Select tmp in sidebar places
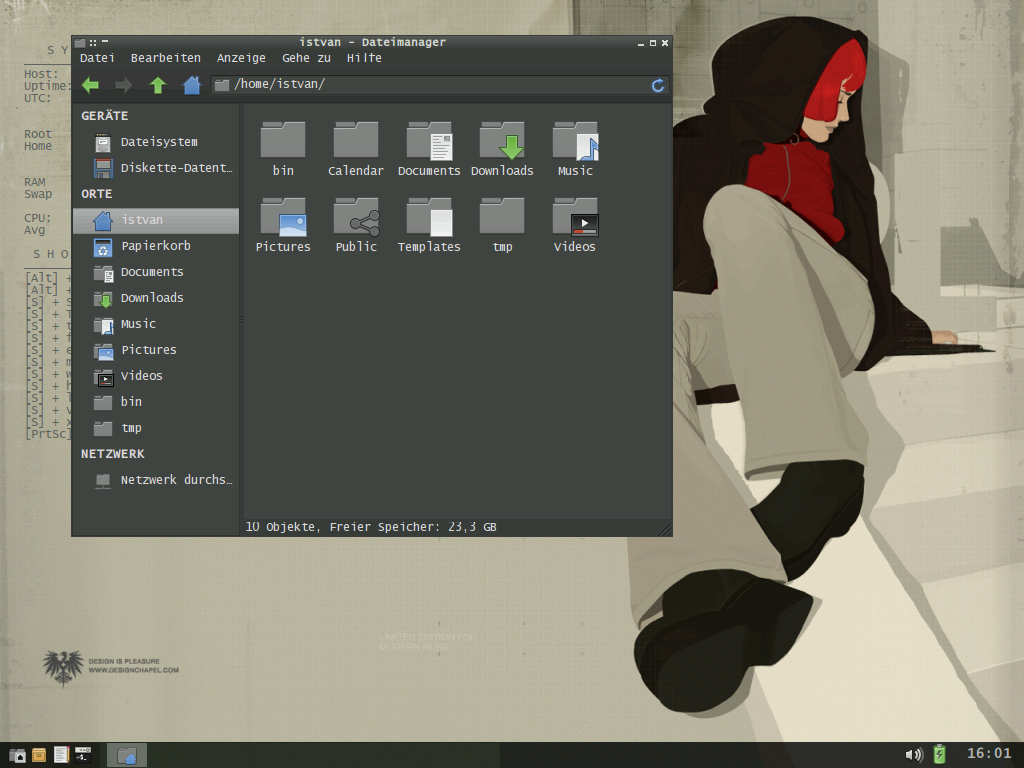This screenshot has width=1024, height=768. pos(156,428)
